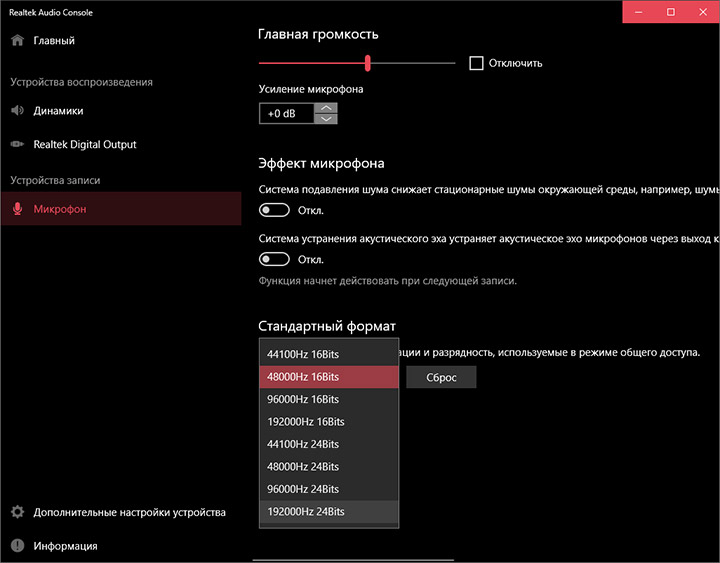The image size is (720, 563).
Task: Click the red microphone icon in sidebar
Action: click(17, 209)
